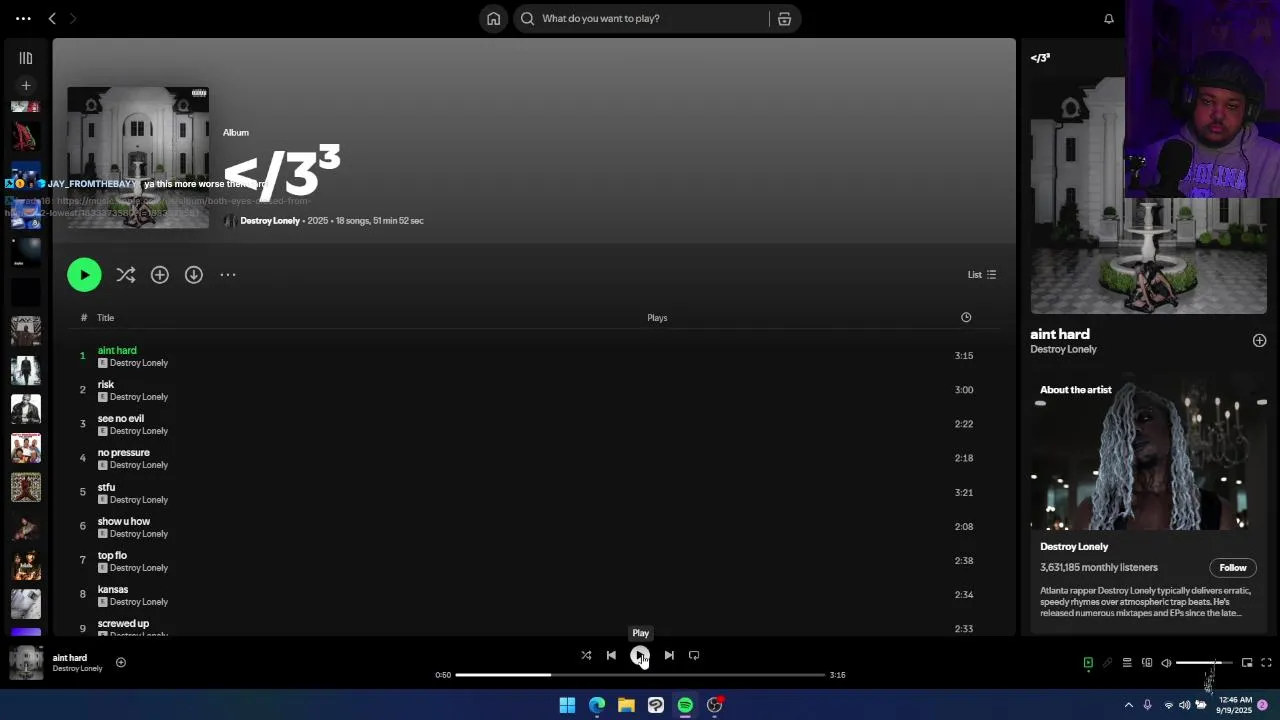Add album to Your Library with plus icon

pos(160,275)
